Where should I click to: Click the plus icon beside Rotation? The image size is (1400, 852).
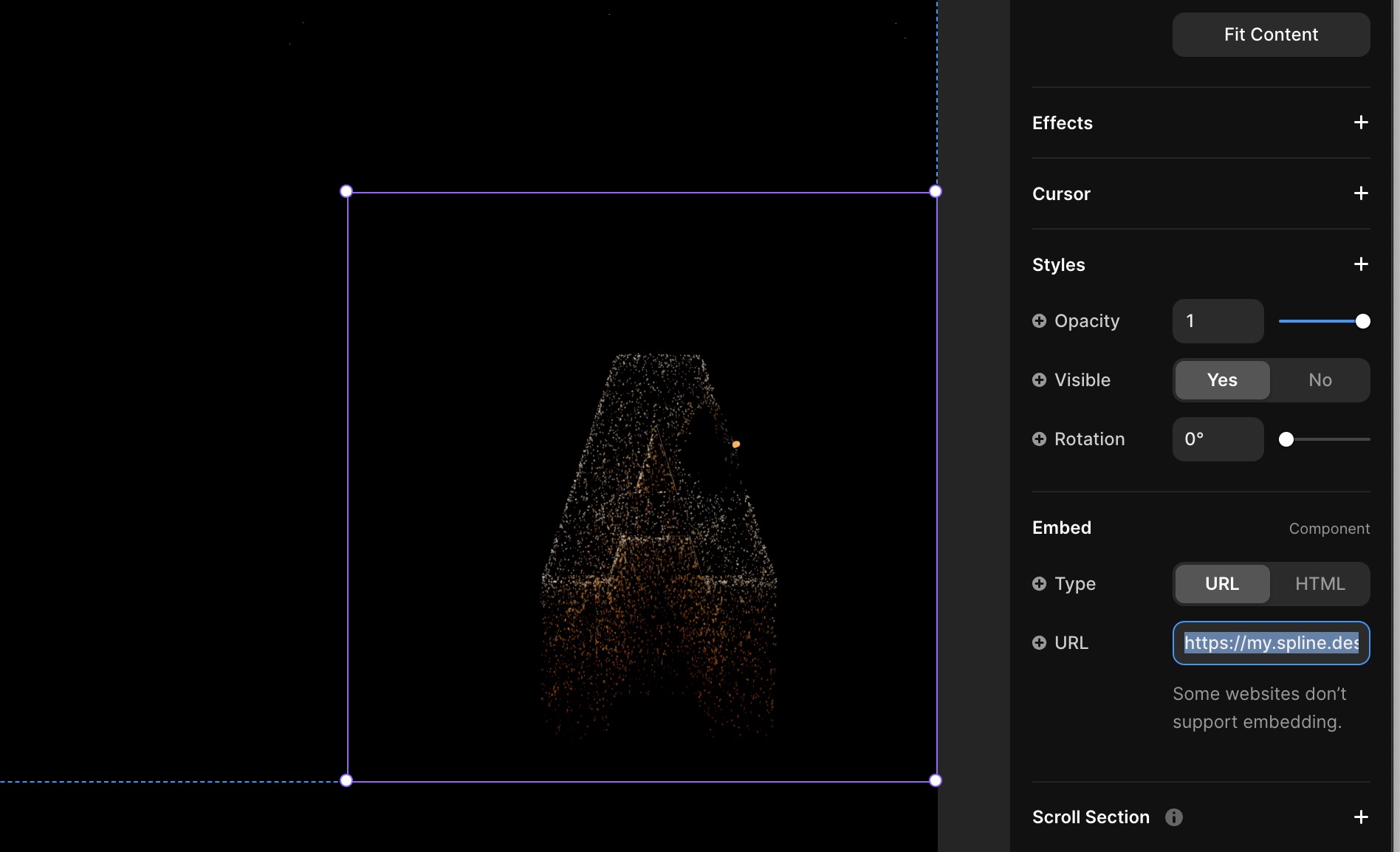tap(1040, 439)
